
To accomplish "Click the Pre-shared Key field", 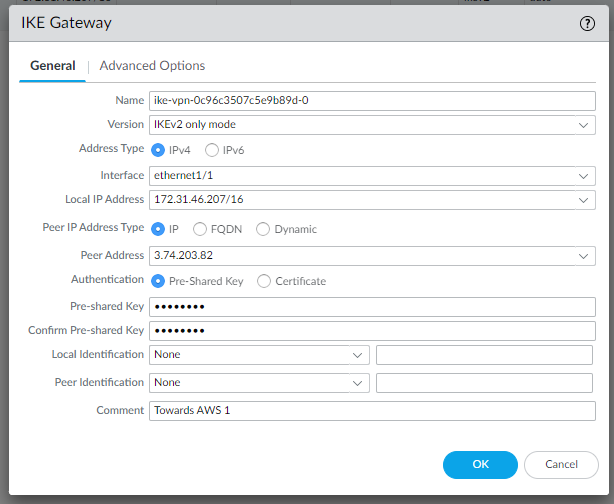I will [x=371, y=306].
